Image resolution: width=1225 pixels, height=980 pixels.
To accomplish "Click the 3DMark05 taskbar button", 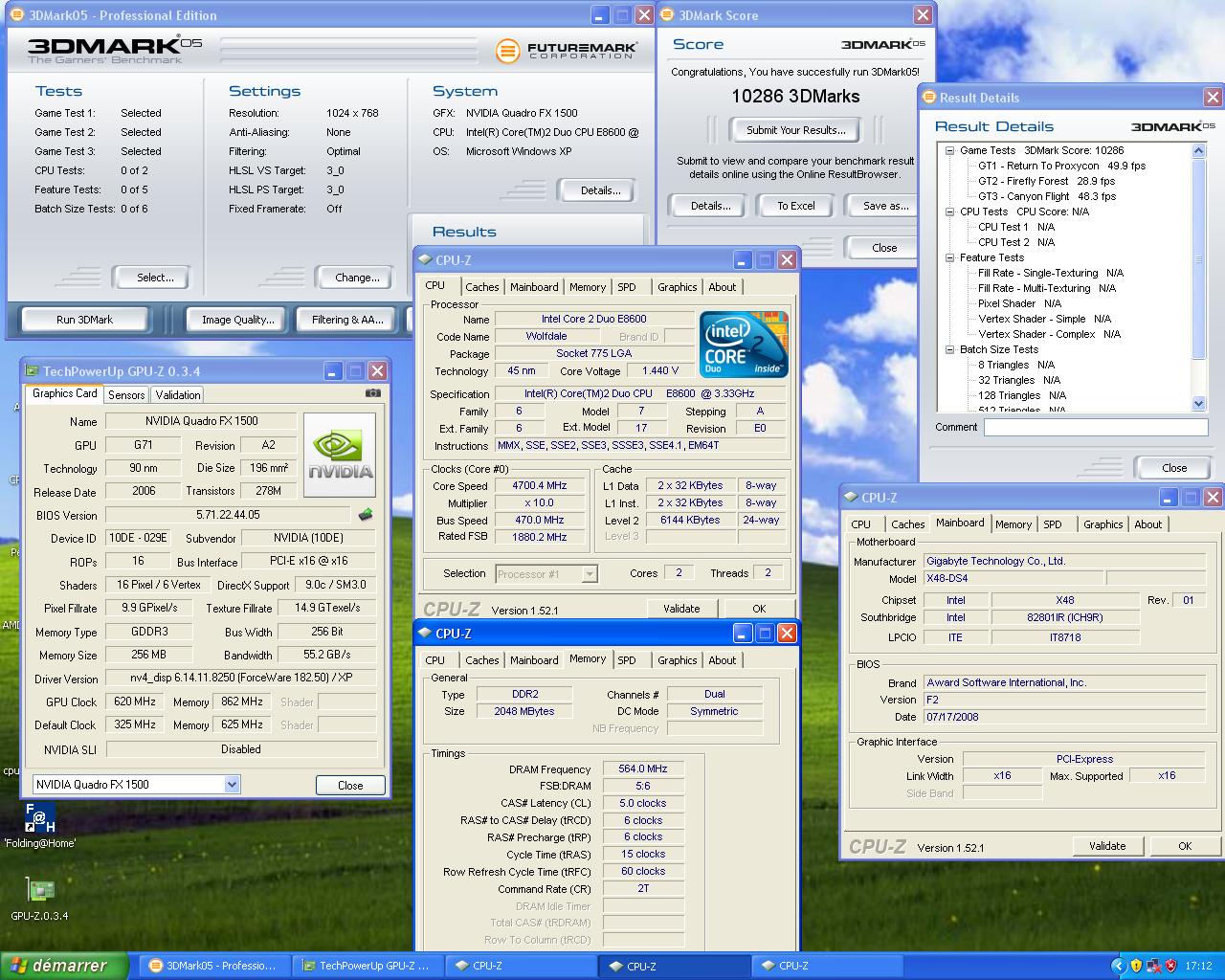I will click(x=212, y=966).
